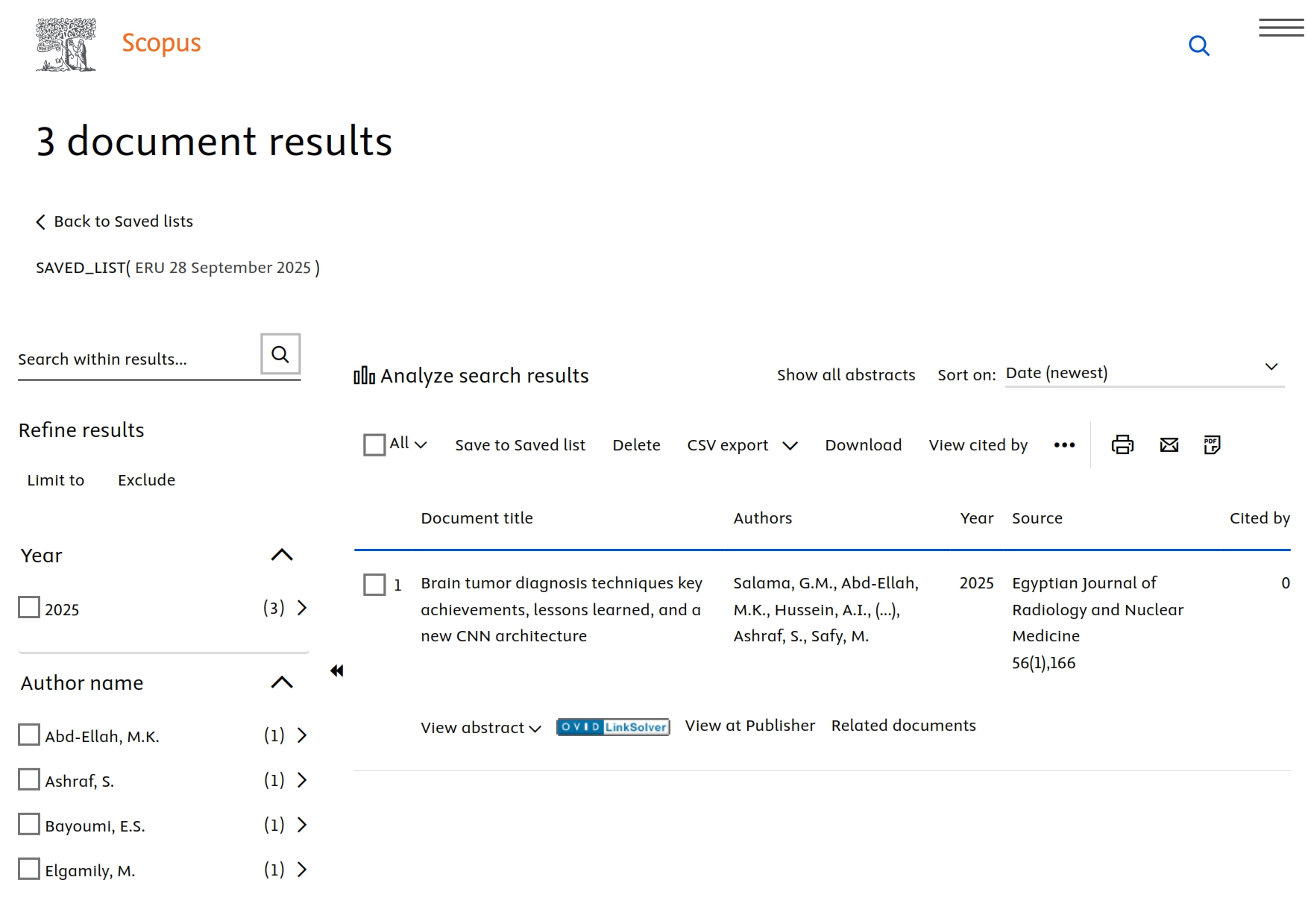The height and width of the screenshot is (924, 1308).
Task: Tick the Abd-Ellah, M.K. author checkbox
Action: 29,735
